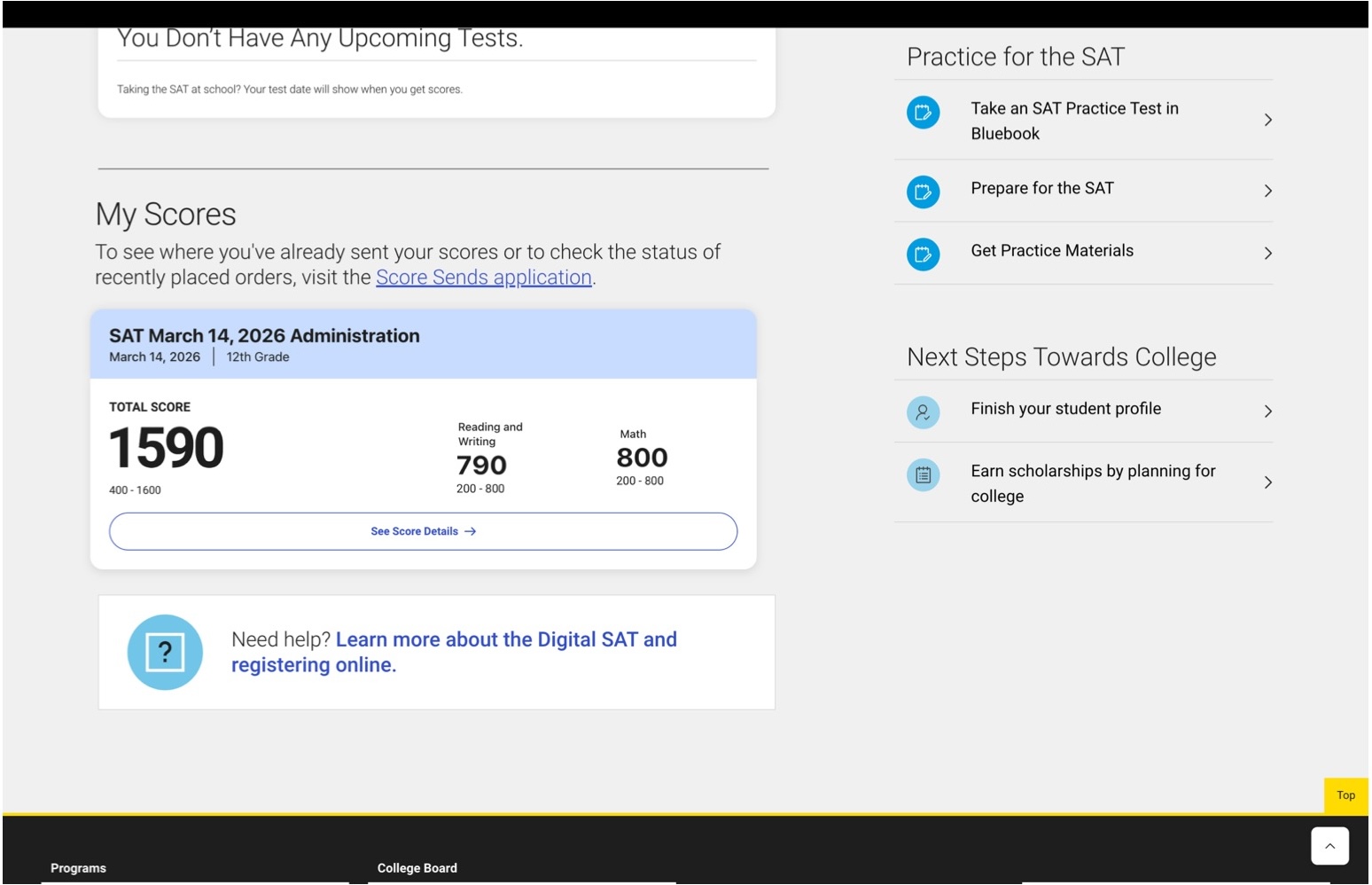Select the Bluebook practice test icon
Image resolution: width=1372 pixels, height=885 pixels.
[x=923, y=113]
